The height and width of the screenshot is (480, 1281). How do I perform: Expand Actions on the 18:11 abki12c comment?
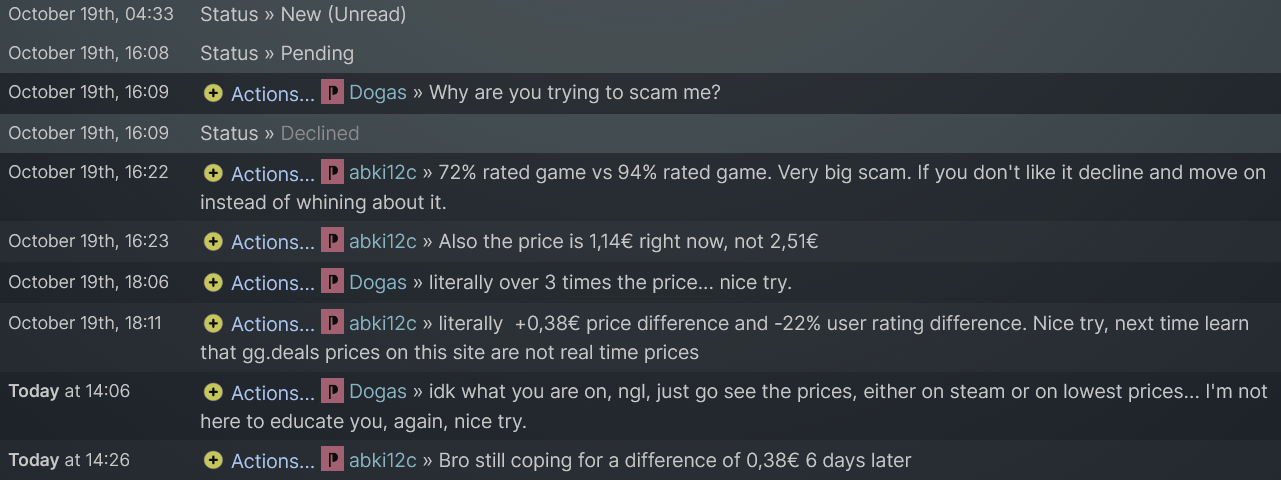(272, 325)
